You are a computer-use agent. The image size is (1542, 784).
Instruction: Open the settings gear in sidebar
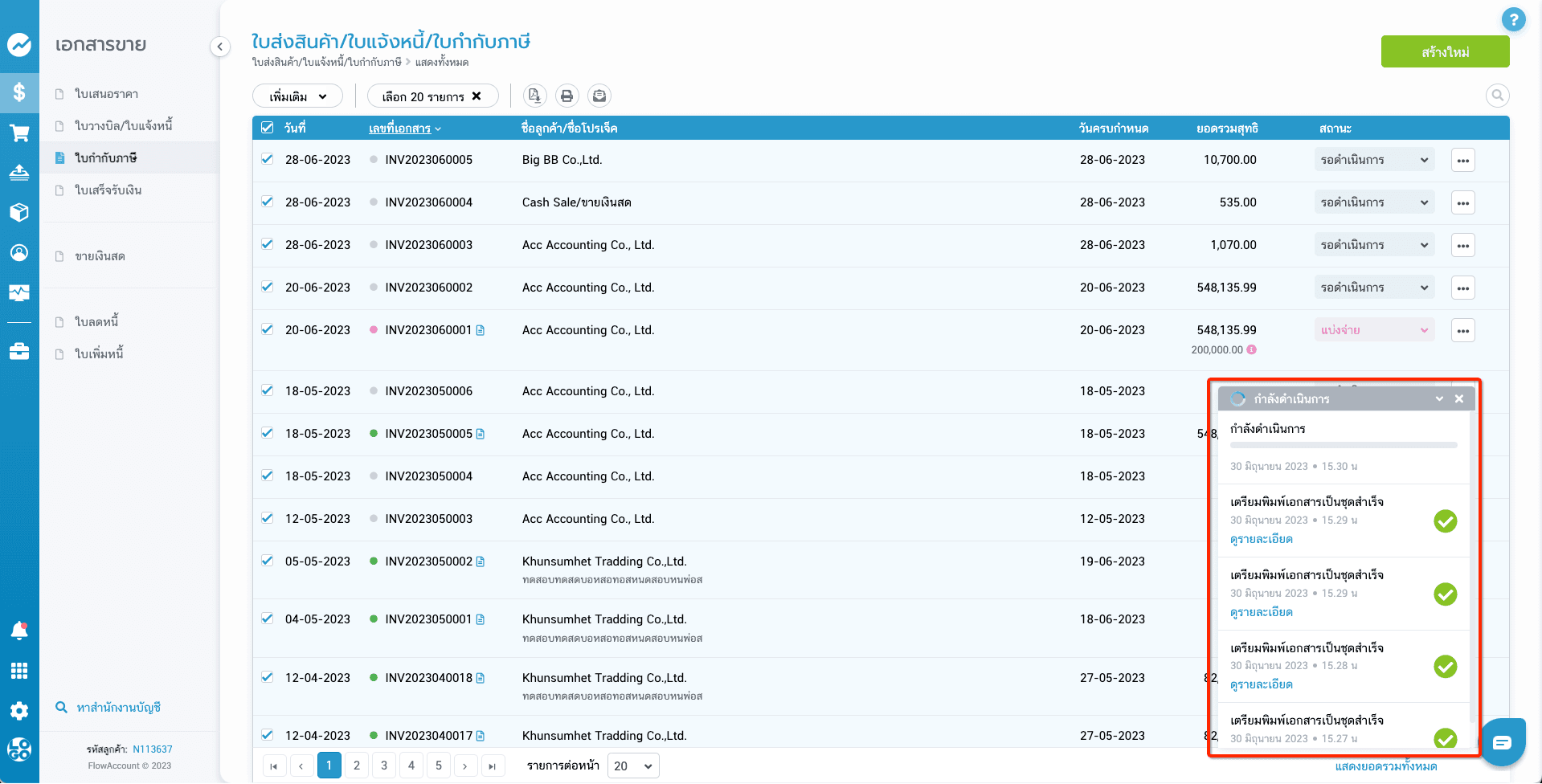click(19, 710)
